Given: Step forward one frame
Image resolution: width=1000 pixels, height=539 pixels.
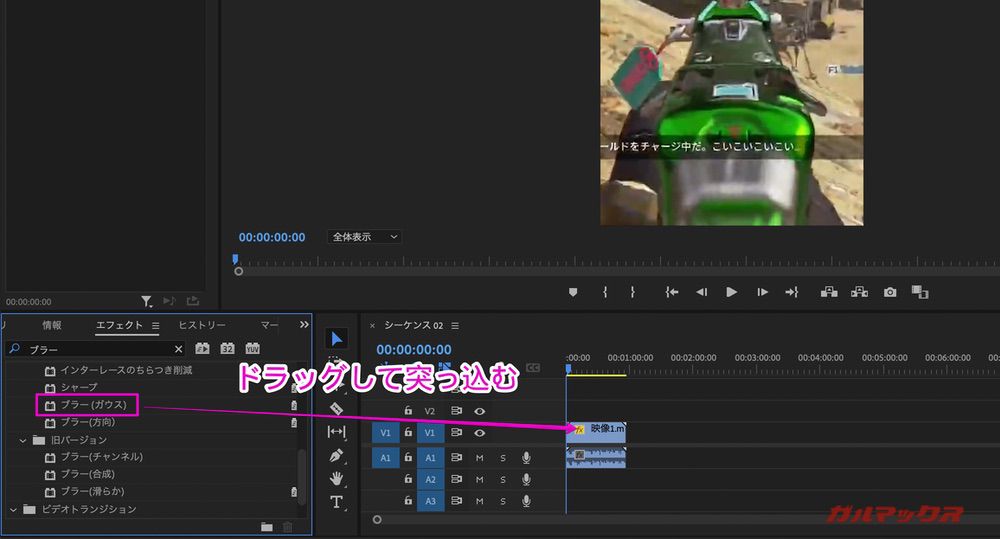Looking at the screenshot, I should click(x=762, y=292).
